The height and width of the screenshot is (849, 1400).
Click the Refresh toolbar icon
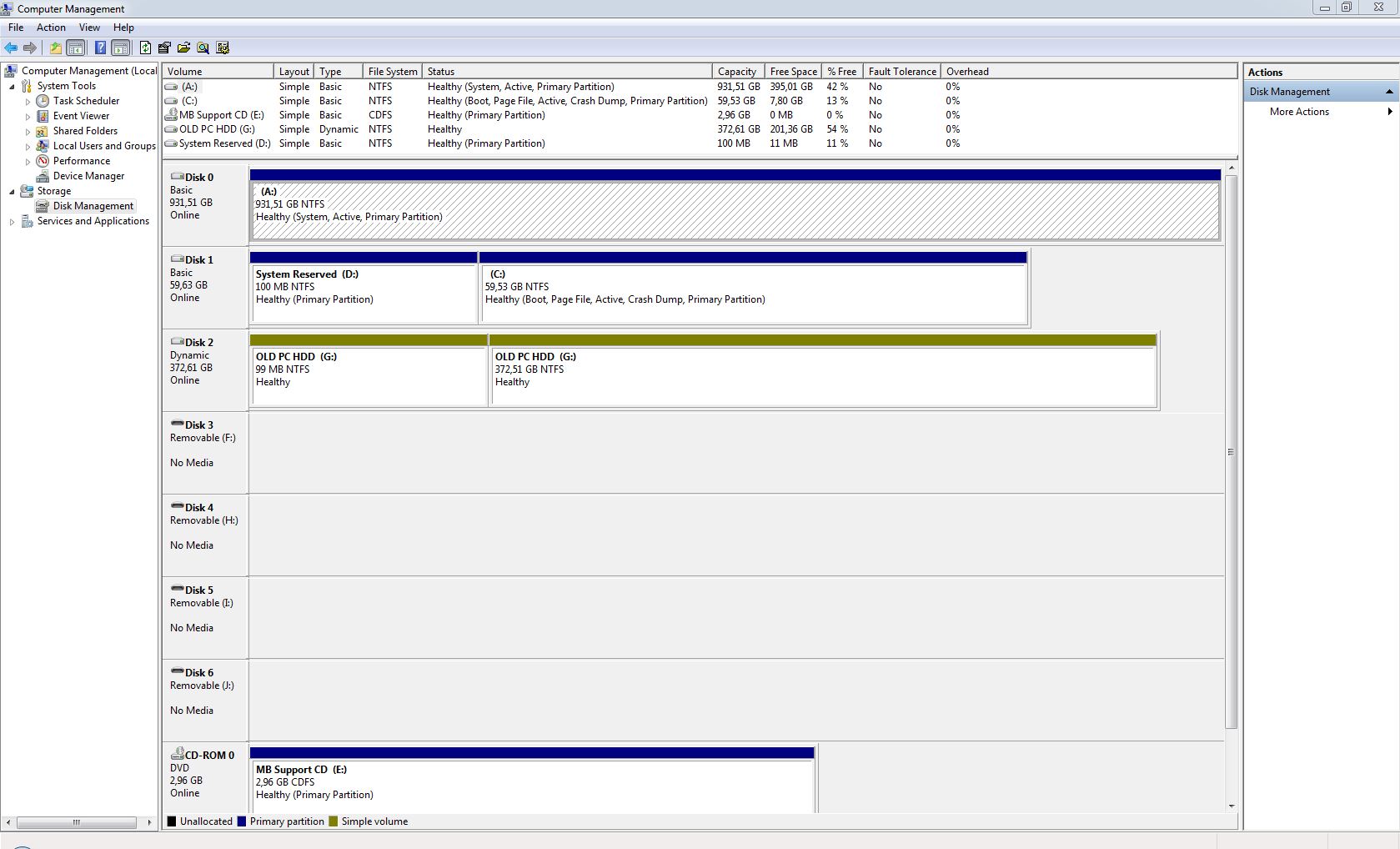tap(145, 48)
